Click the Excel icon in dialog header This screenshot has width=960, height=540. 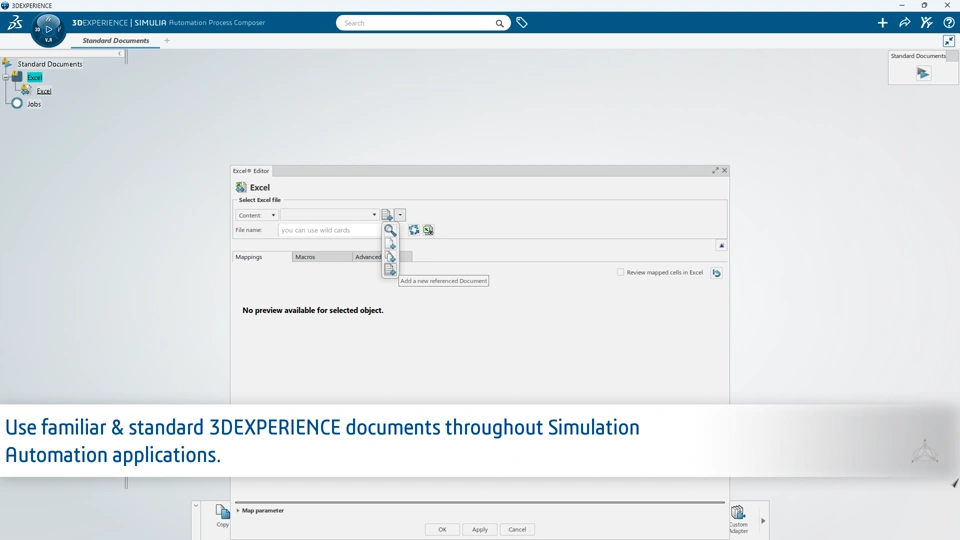point(241,187)
